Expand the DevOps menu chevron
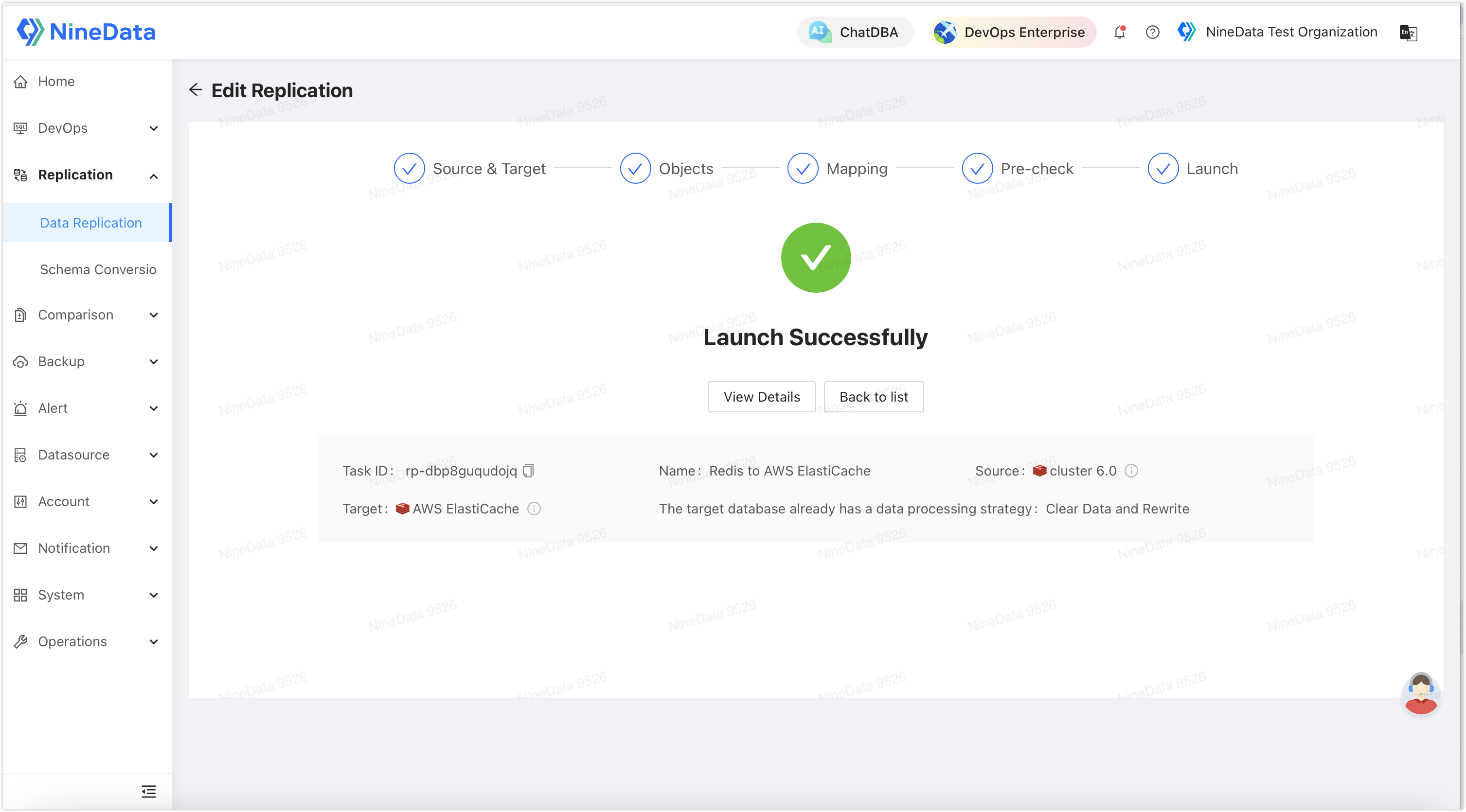1466x812 pixels. [x=154, y=128]
